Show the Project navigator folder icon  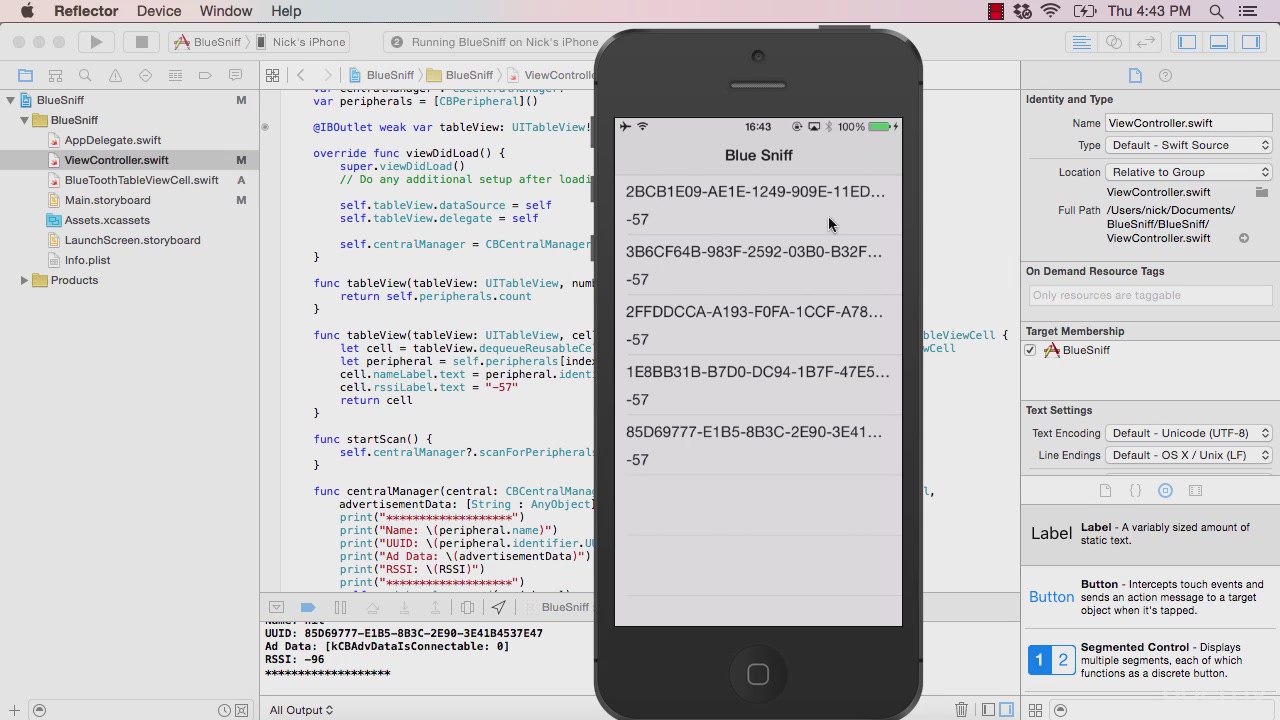[x=25, y=75]
